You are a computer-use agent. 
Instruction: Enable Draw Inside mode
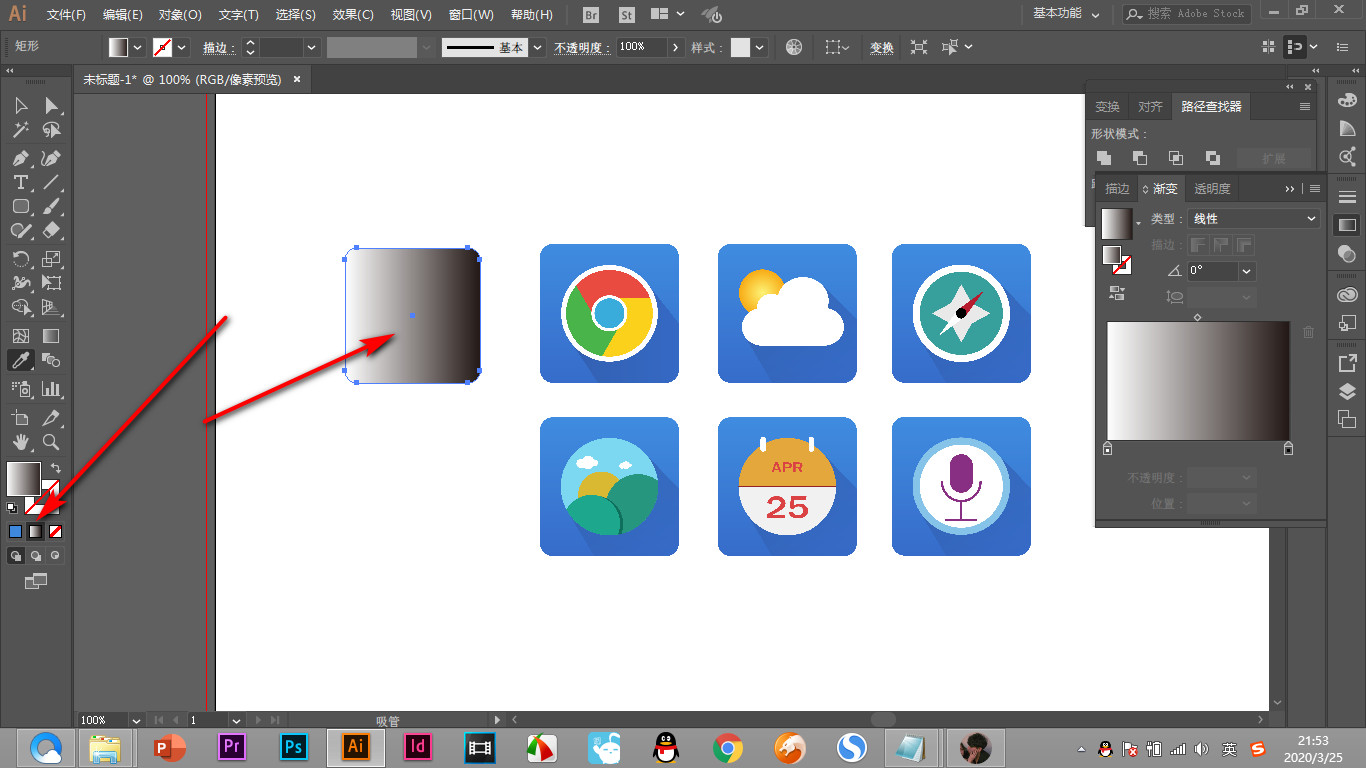(56, 555)
